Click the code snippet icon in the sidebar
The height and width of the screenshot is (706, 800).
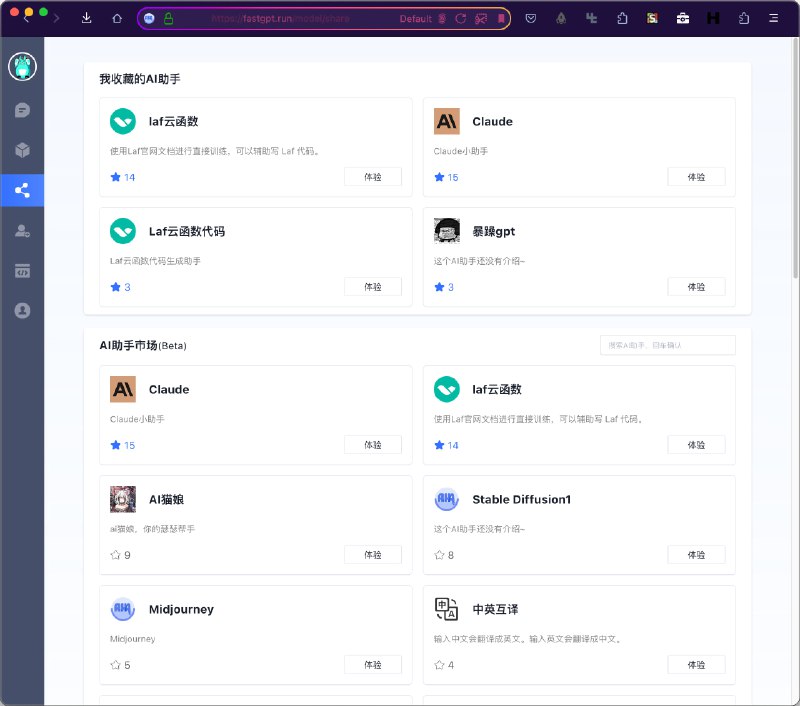(x=22, y=270)
